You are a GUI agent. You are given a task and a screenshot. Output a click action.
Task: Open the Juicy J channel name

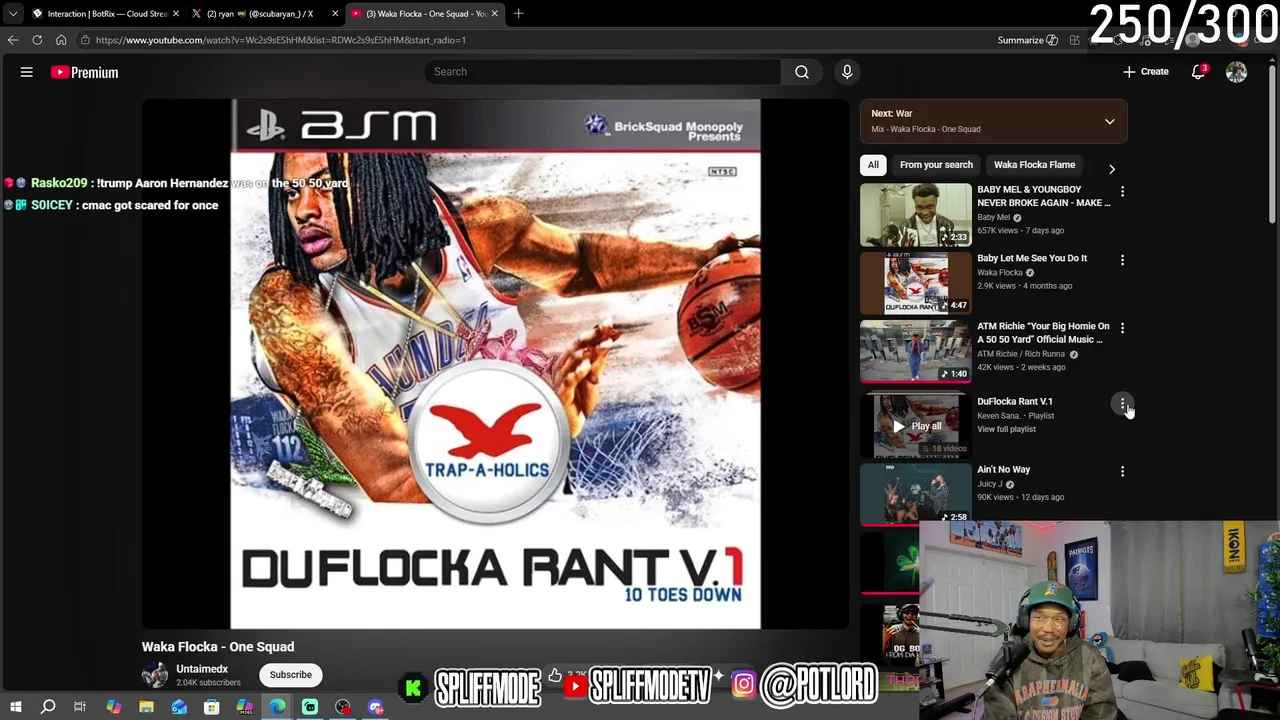point(989,484)
